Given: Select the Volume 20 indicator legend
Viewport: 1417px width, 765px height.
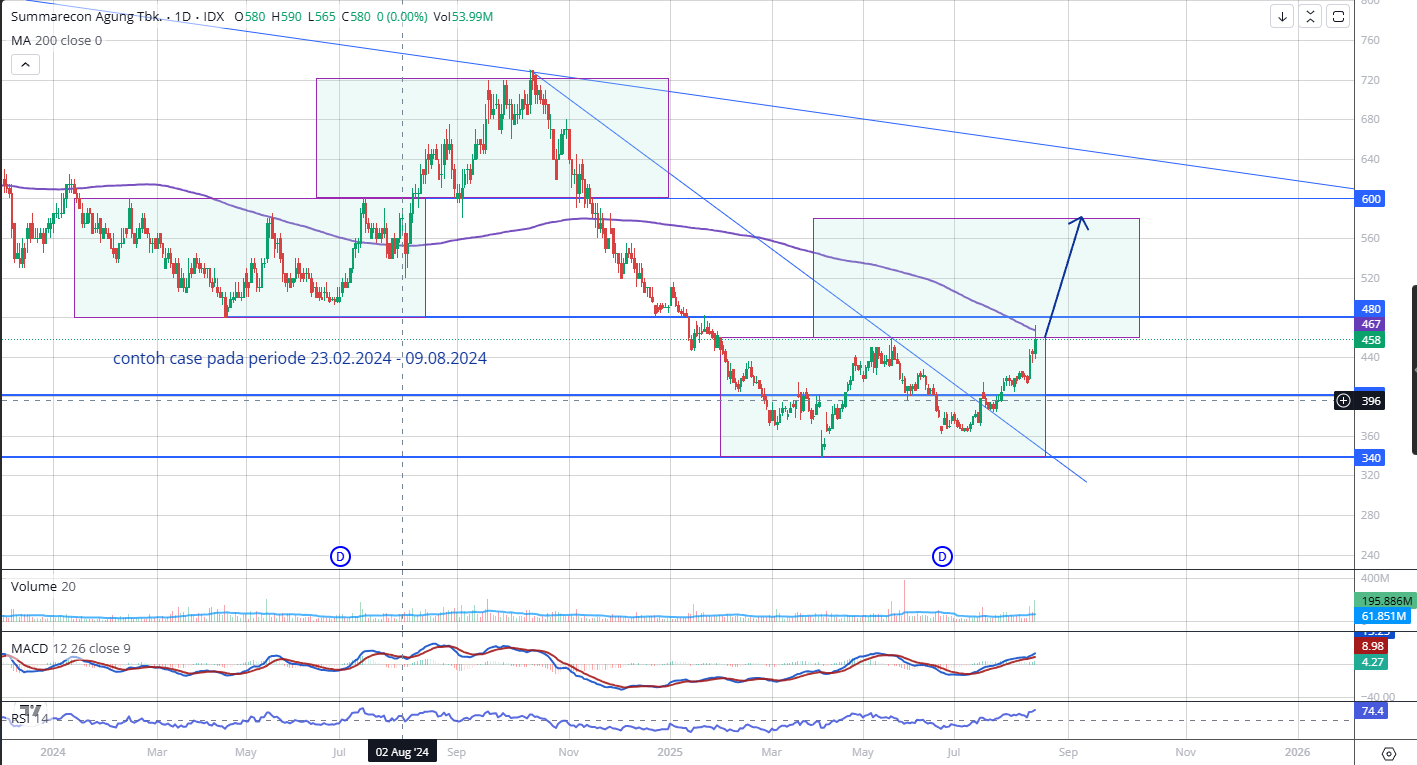Looking at the screenshot, I should click(43, 587).
